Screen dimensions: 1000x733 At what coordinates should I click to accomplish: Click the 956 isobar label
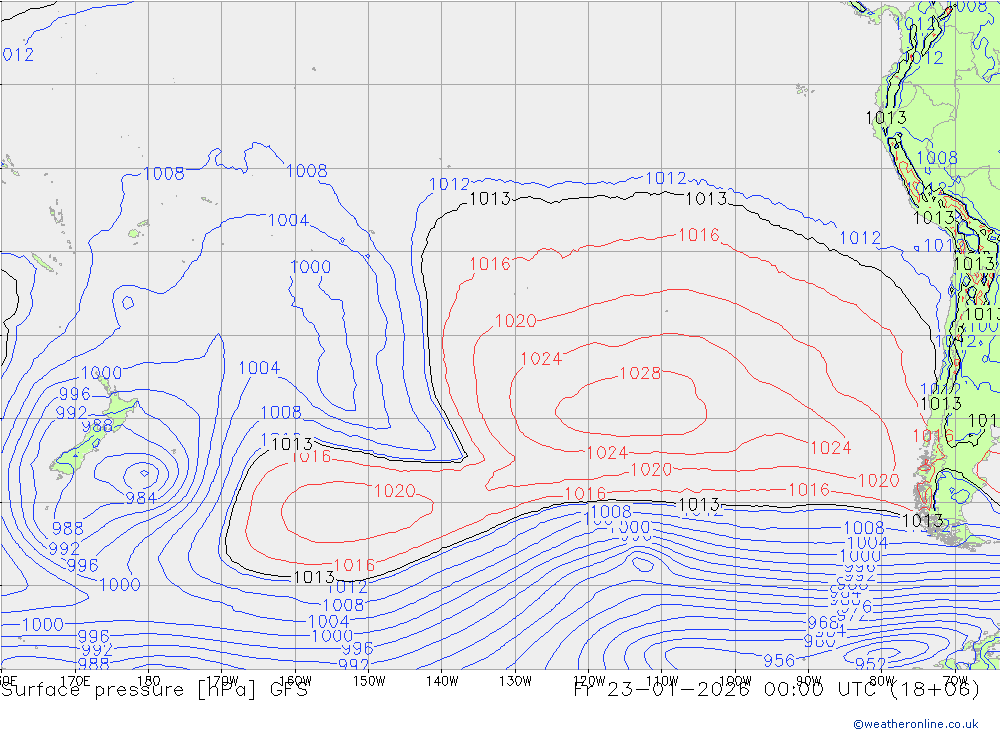[779, 660]
